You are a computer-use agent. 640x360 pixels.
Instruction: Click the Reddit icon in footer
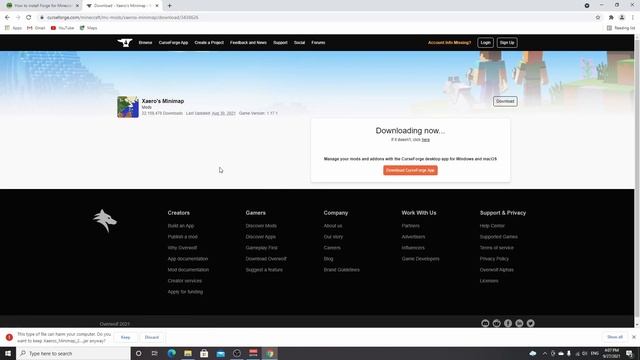pos(496,323)
